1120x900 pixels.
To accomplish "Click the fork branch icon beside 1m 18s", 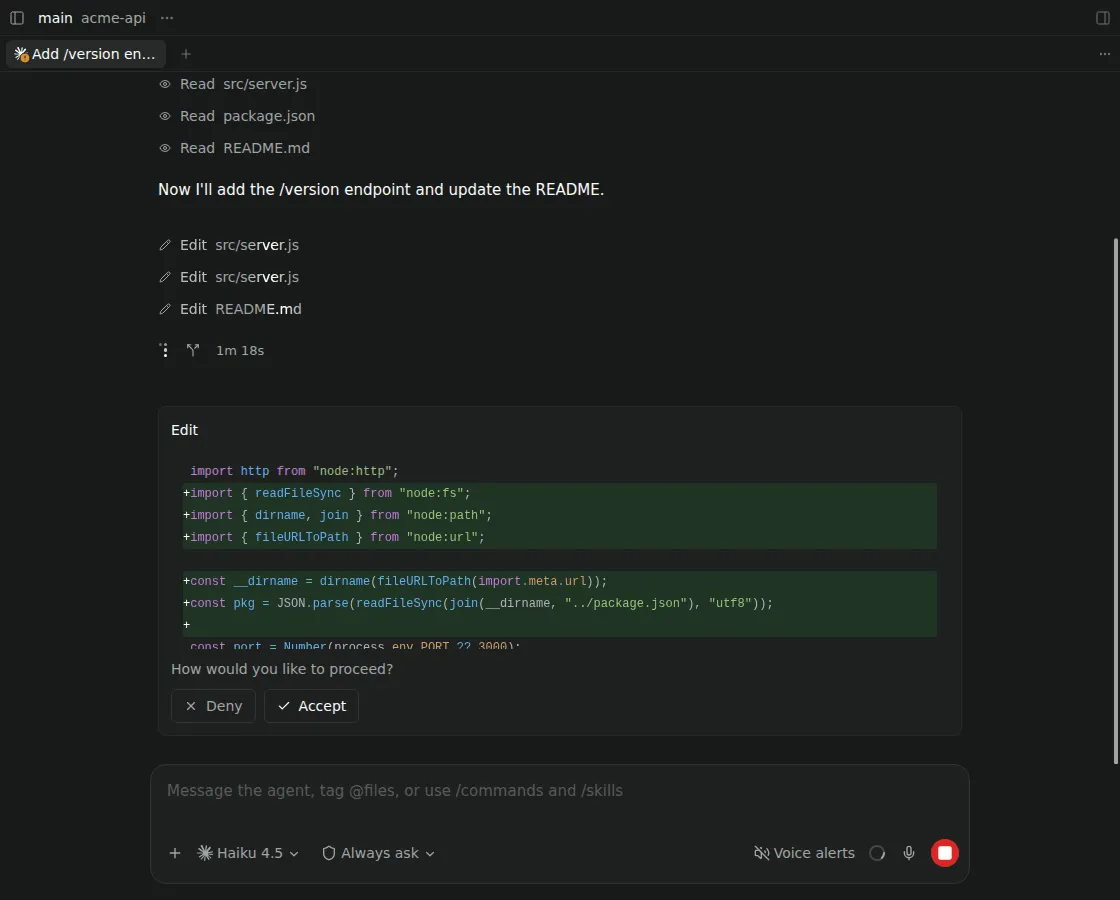I will (193, 350).
